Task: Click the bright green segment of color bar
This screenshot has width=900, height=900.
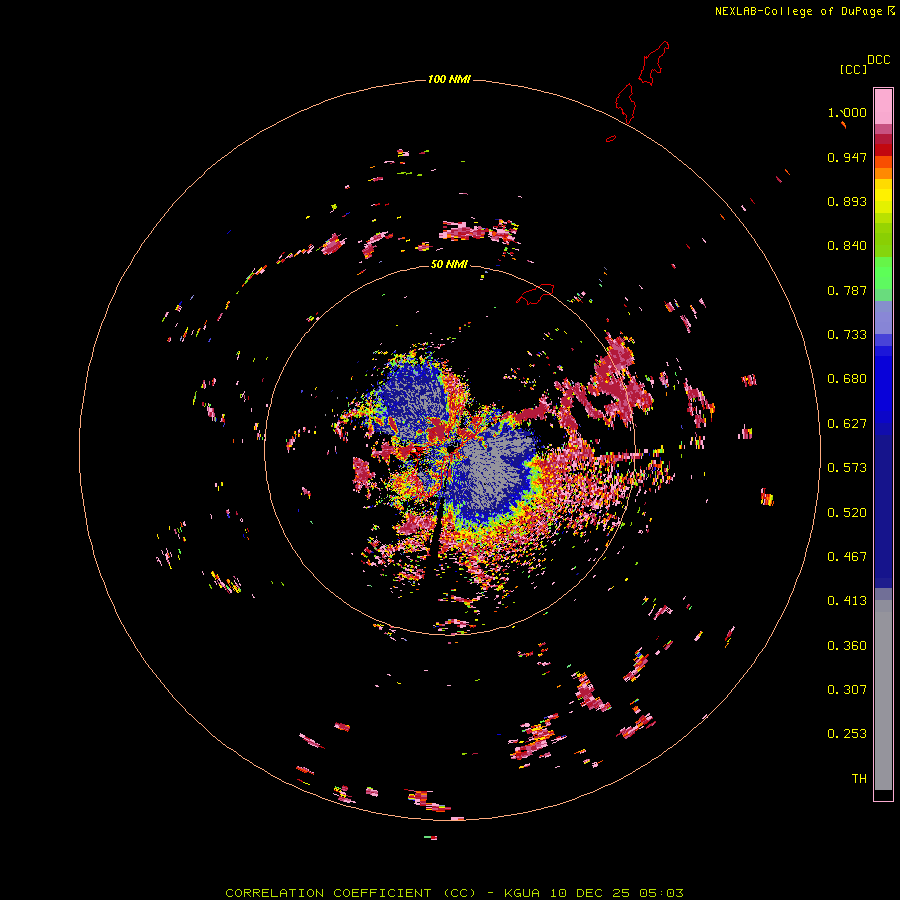Action: (883, 273)
